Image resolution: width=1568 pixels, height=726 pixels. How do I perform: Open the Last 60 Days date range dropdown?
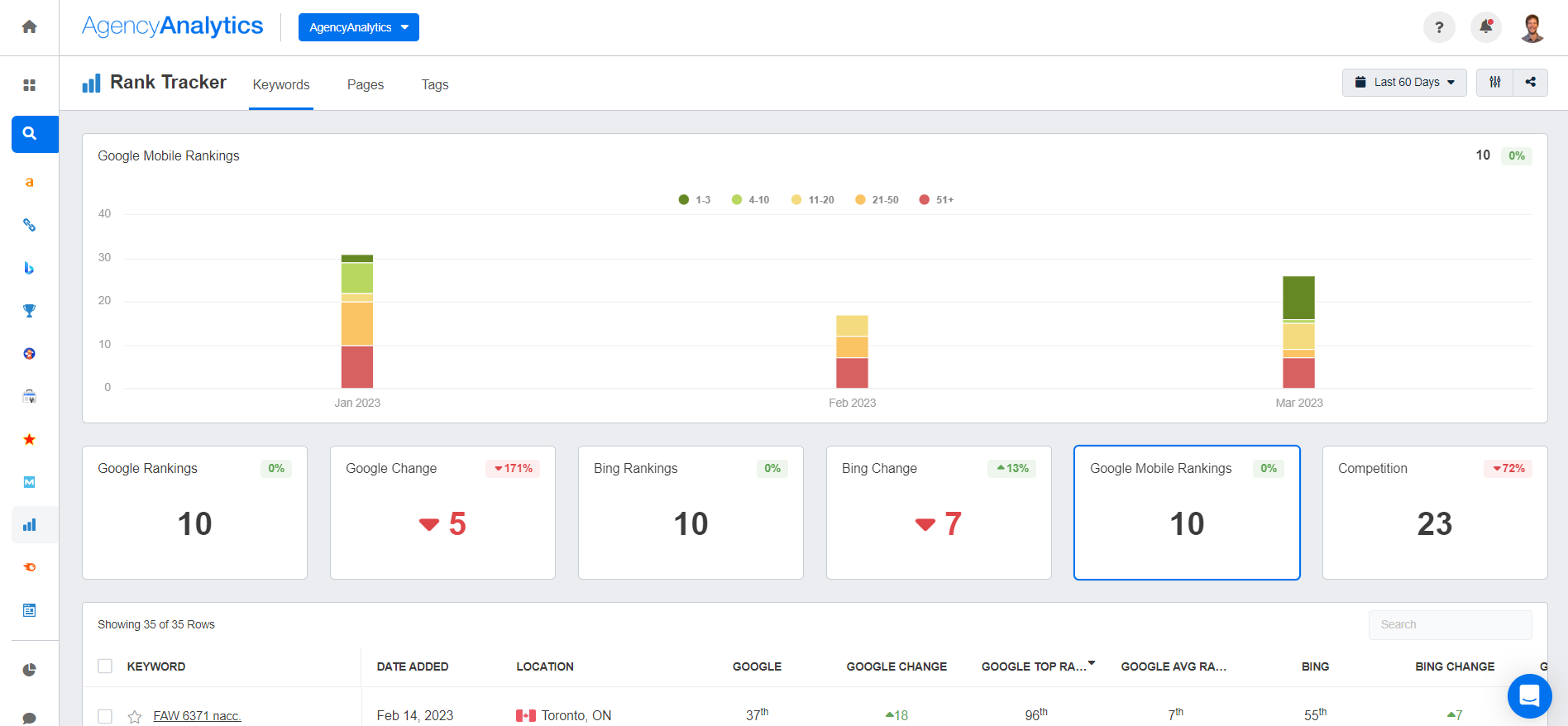point(1404,82)
